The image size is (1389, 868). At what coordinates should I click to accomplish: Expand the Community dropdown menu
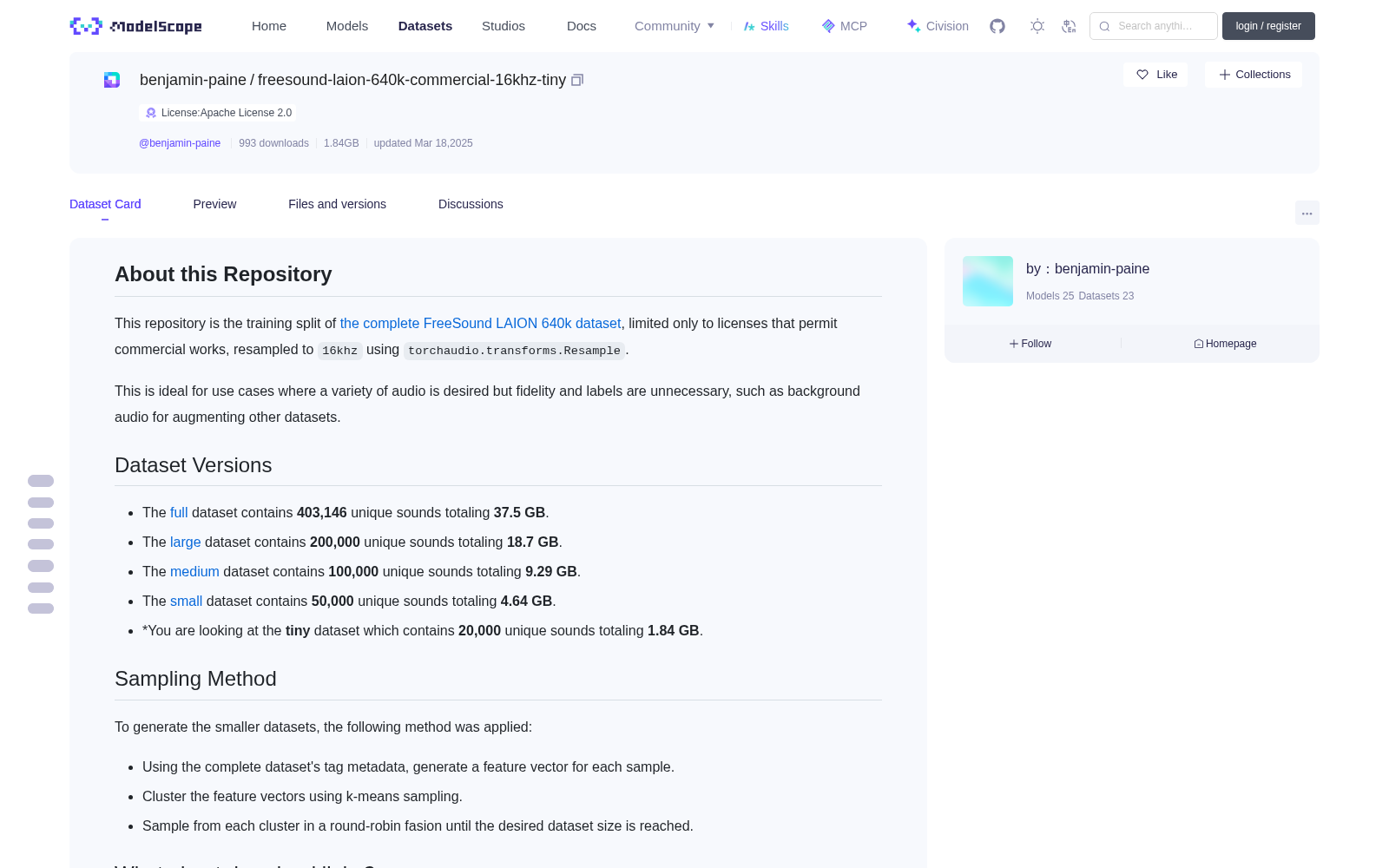[675, 26]
